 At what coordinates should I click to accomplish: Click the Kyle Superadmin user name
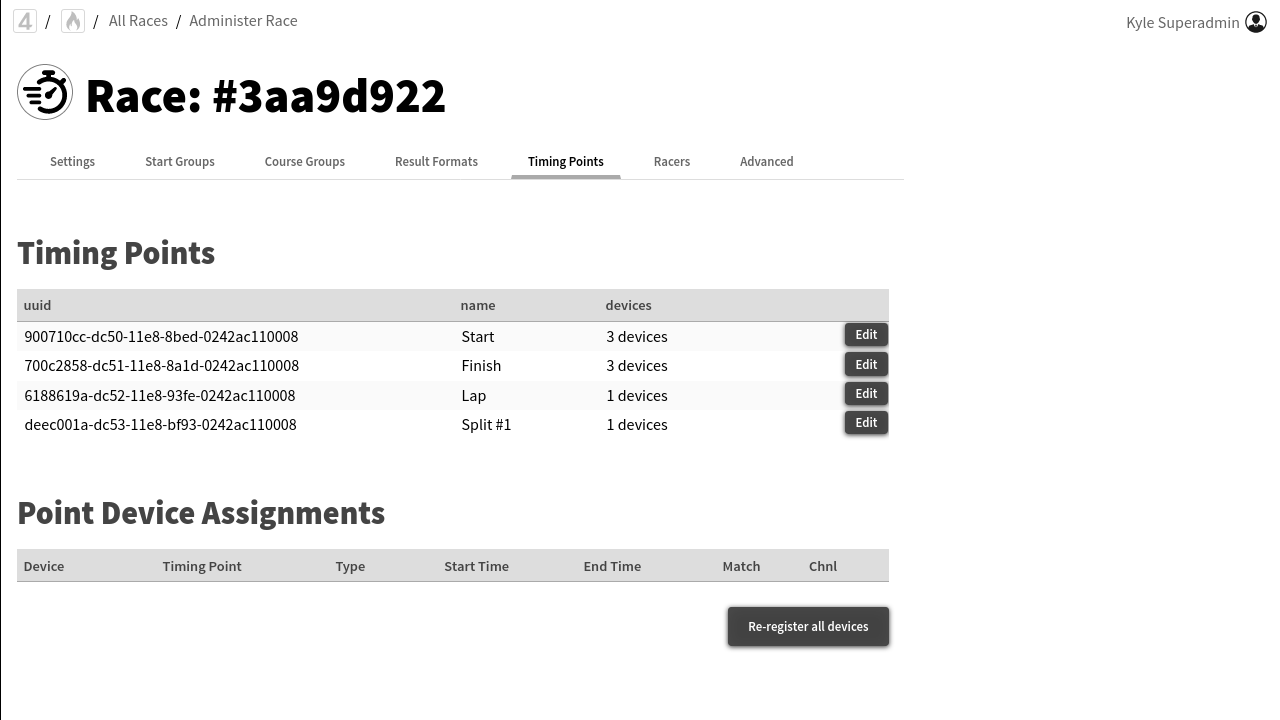pos(1182,23)
